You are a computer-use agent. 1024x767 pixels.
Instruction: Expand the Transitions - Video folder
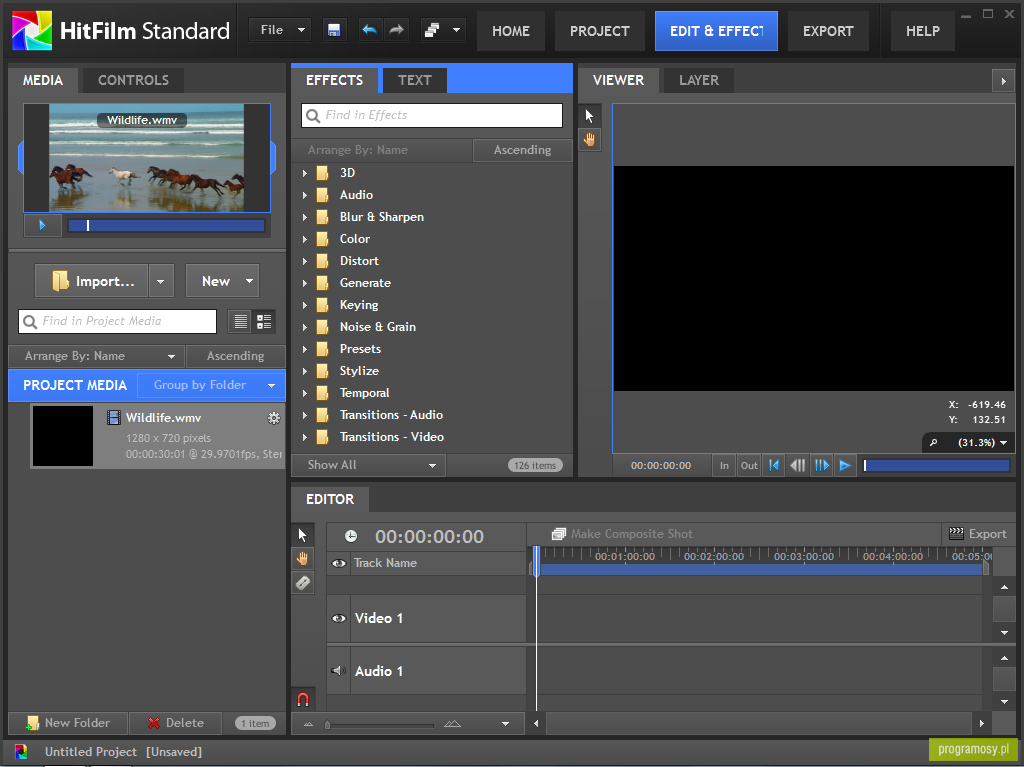point(304,437)
